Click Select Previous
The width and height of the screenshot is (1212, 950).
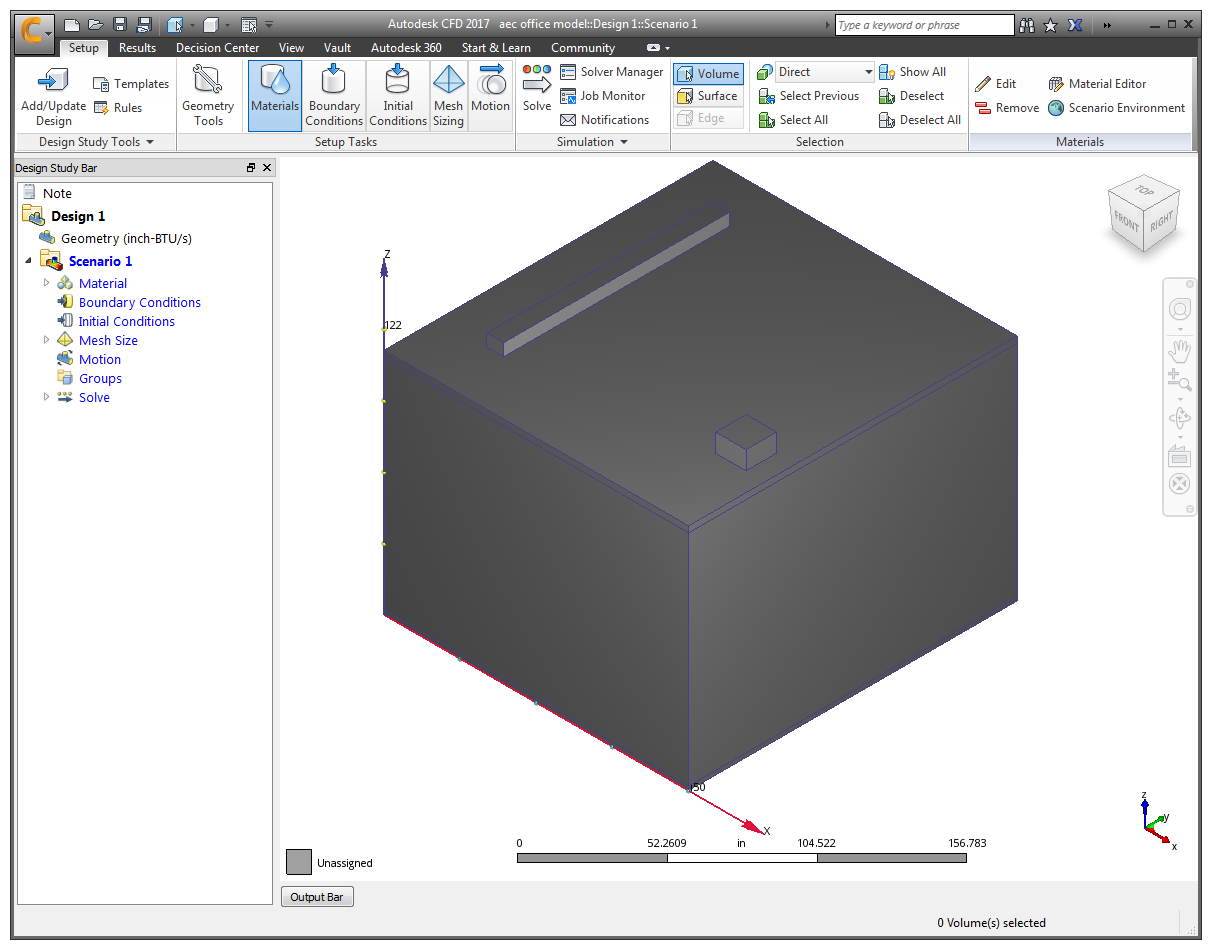click(809, 96)
